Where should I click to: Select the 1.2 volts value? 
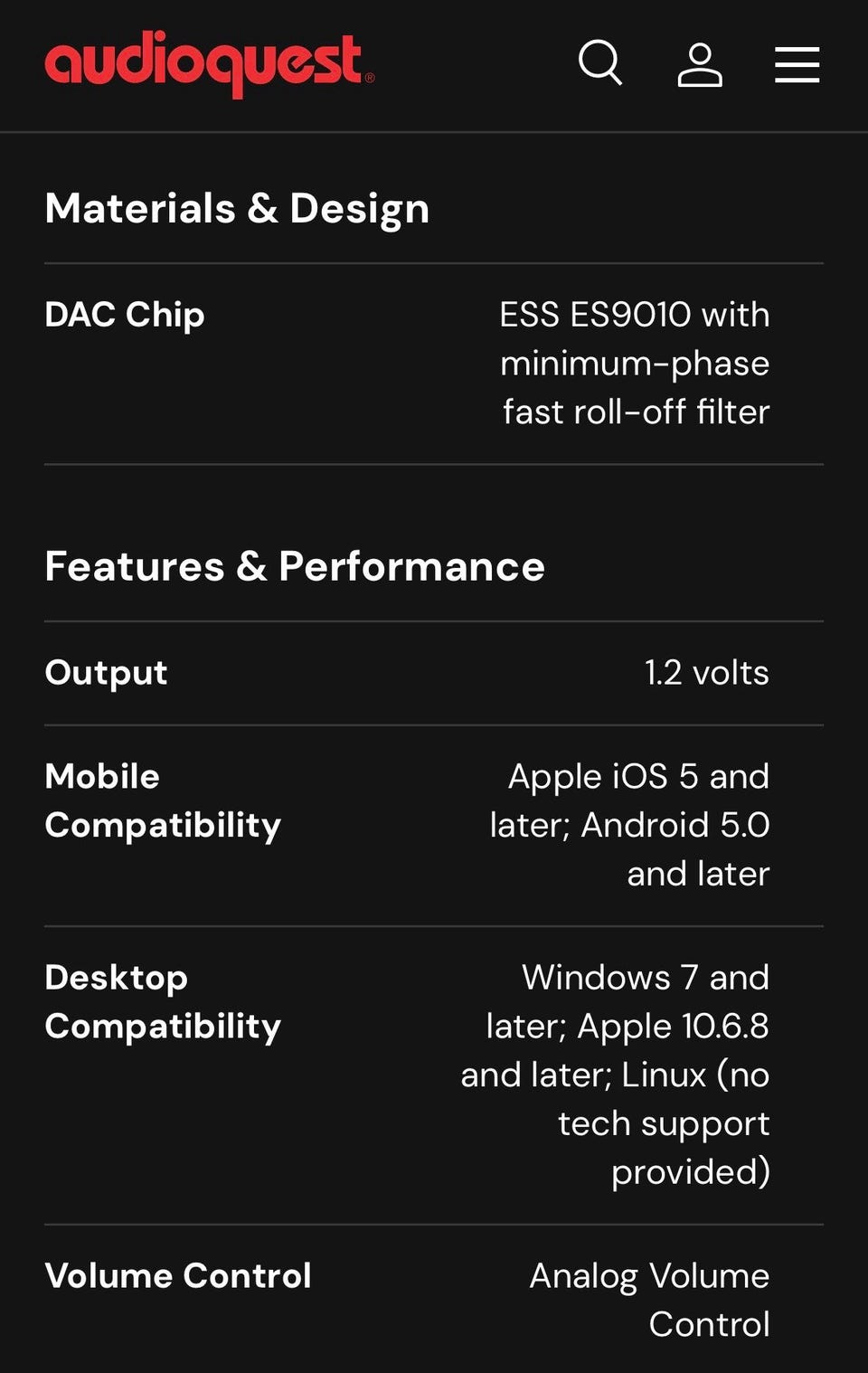[706, 673]
